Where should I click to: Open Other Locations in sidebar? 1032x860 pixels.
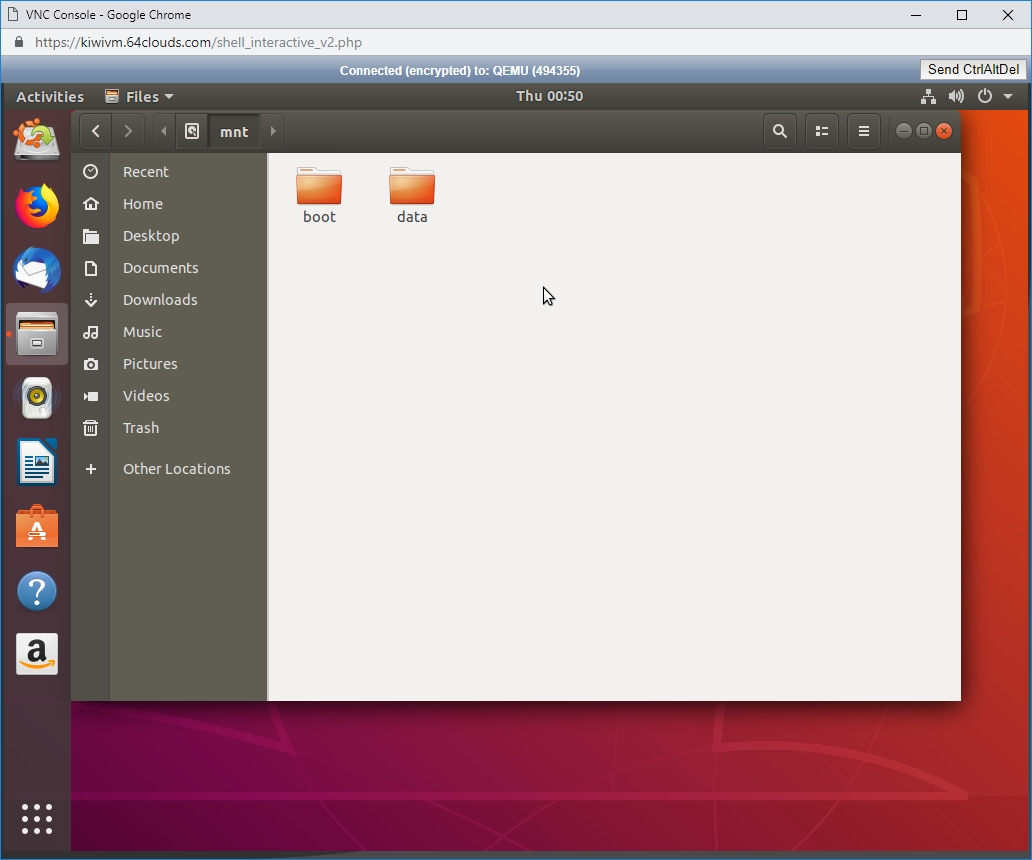(176, 469)
